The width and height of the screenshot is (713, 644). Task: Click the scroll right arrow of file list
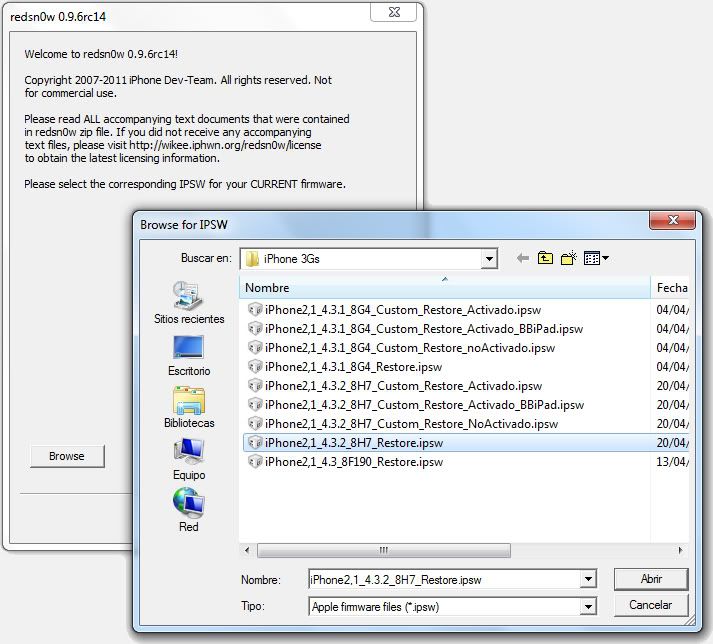[x=680, y=550]
